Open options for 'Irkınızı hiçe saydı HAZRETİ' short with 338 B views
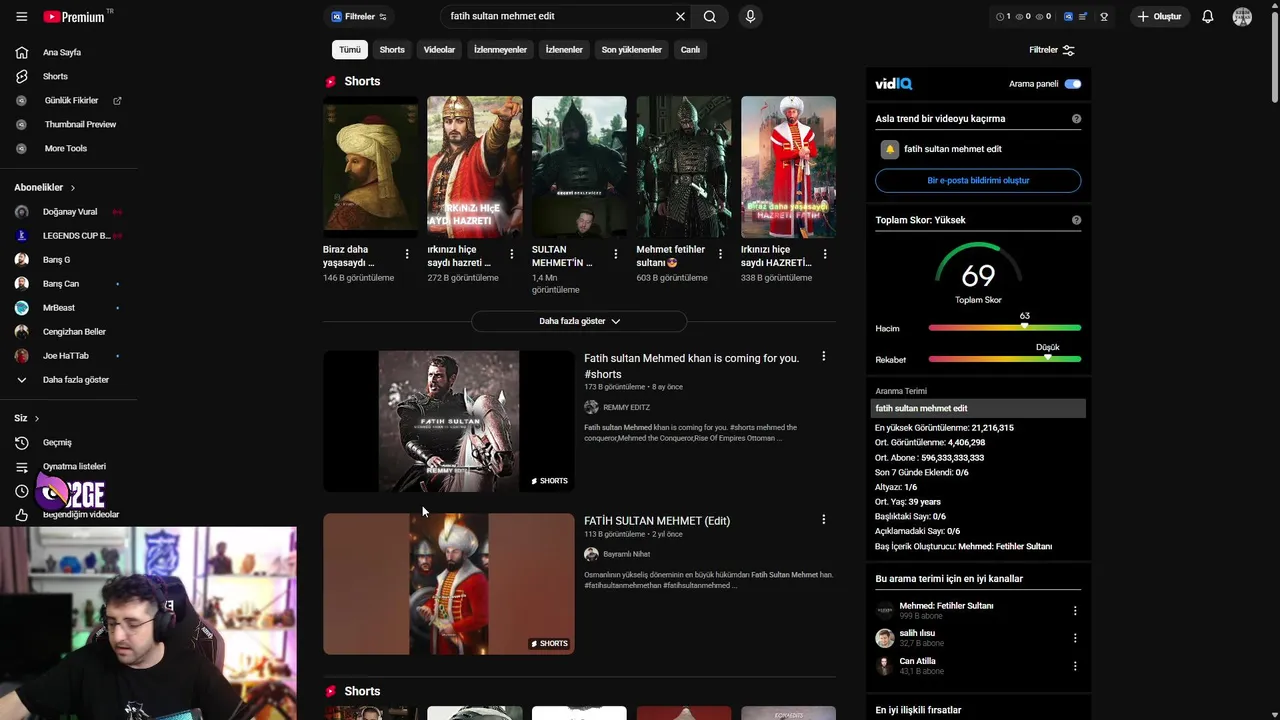Viewport: 1280px width, 720px height. point(825,254)
